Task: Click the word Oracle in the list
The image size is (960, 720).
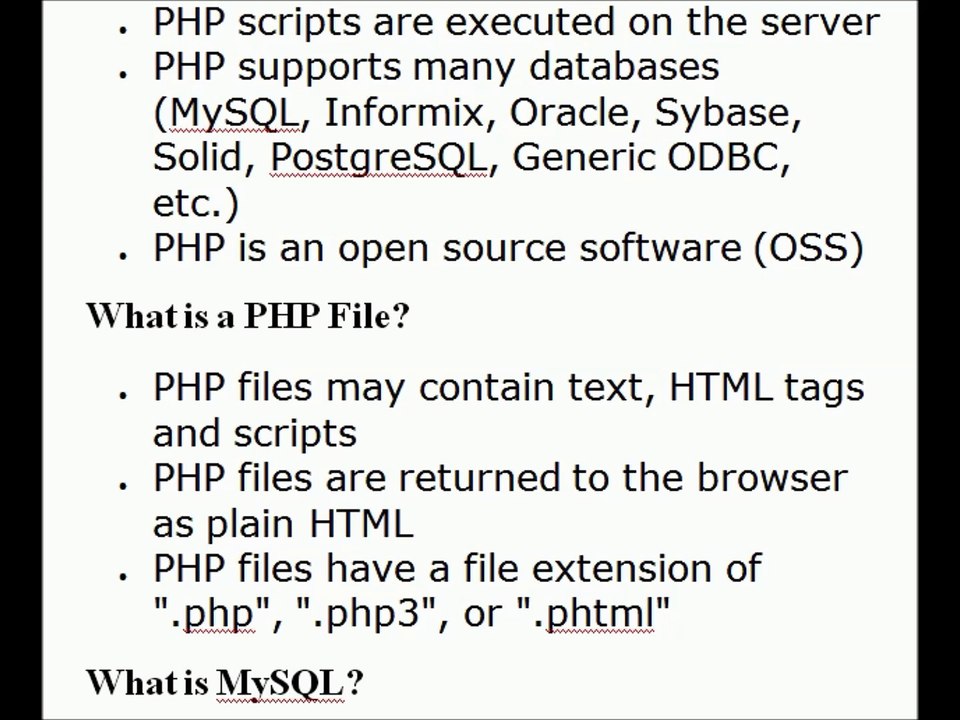Action: click(x=575, y=113)
